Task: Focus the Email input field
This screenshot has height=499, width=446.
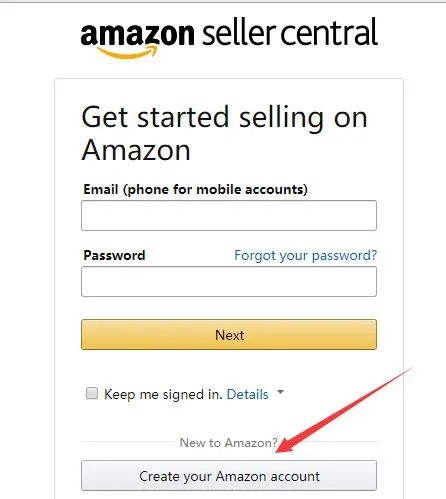Action: click(229, 215)
